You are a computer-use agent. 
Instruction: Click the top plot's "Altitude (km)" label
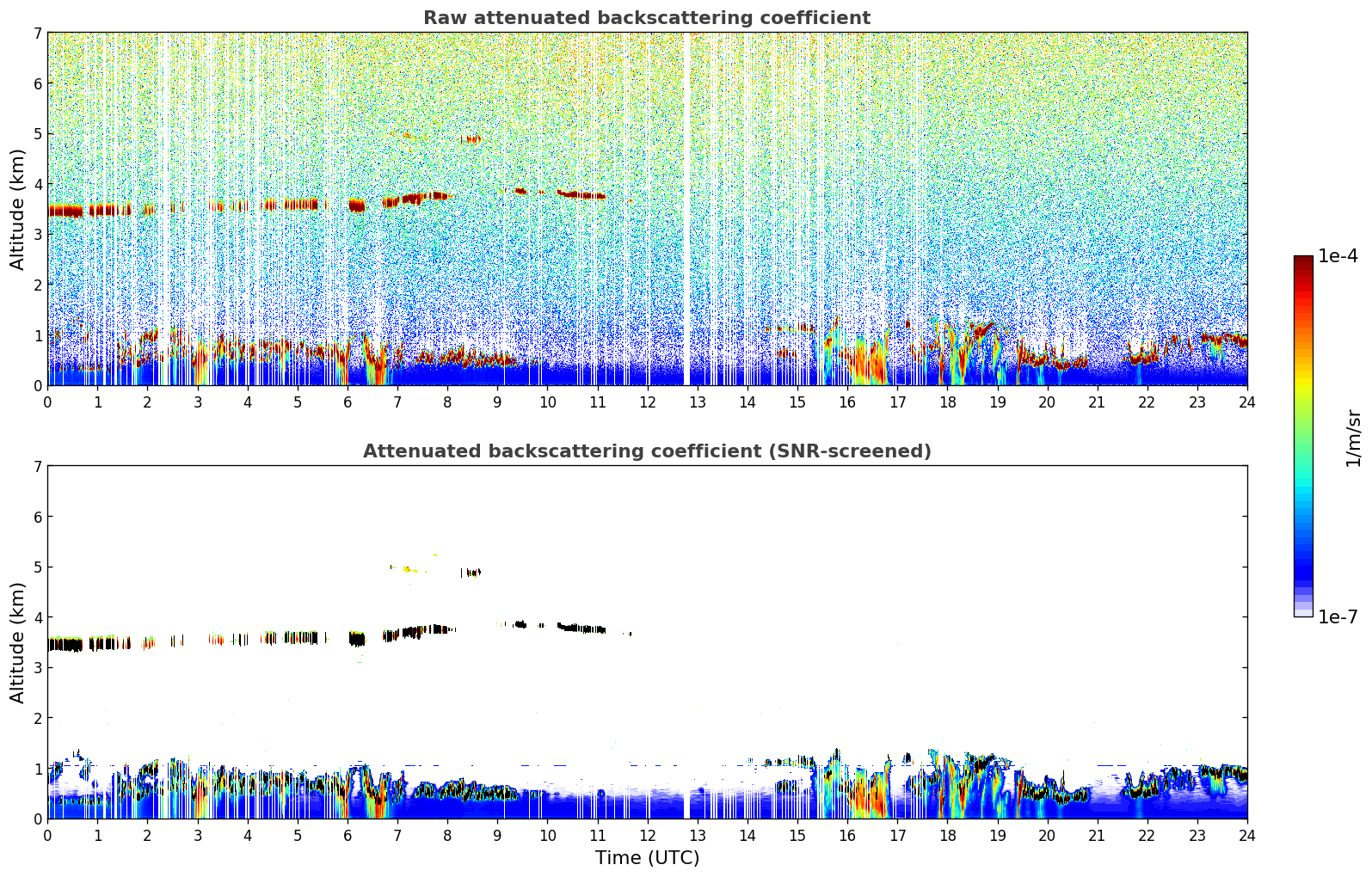18,209
